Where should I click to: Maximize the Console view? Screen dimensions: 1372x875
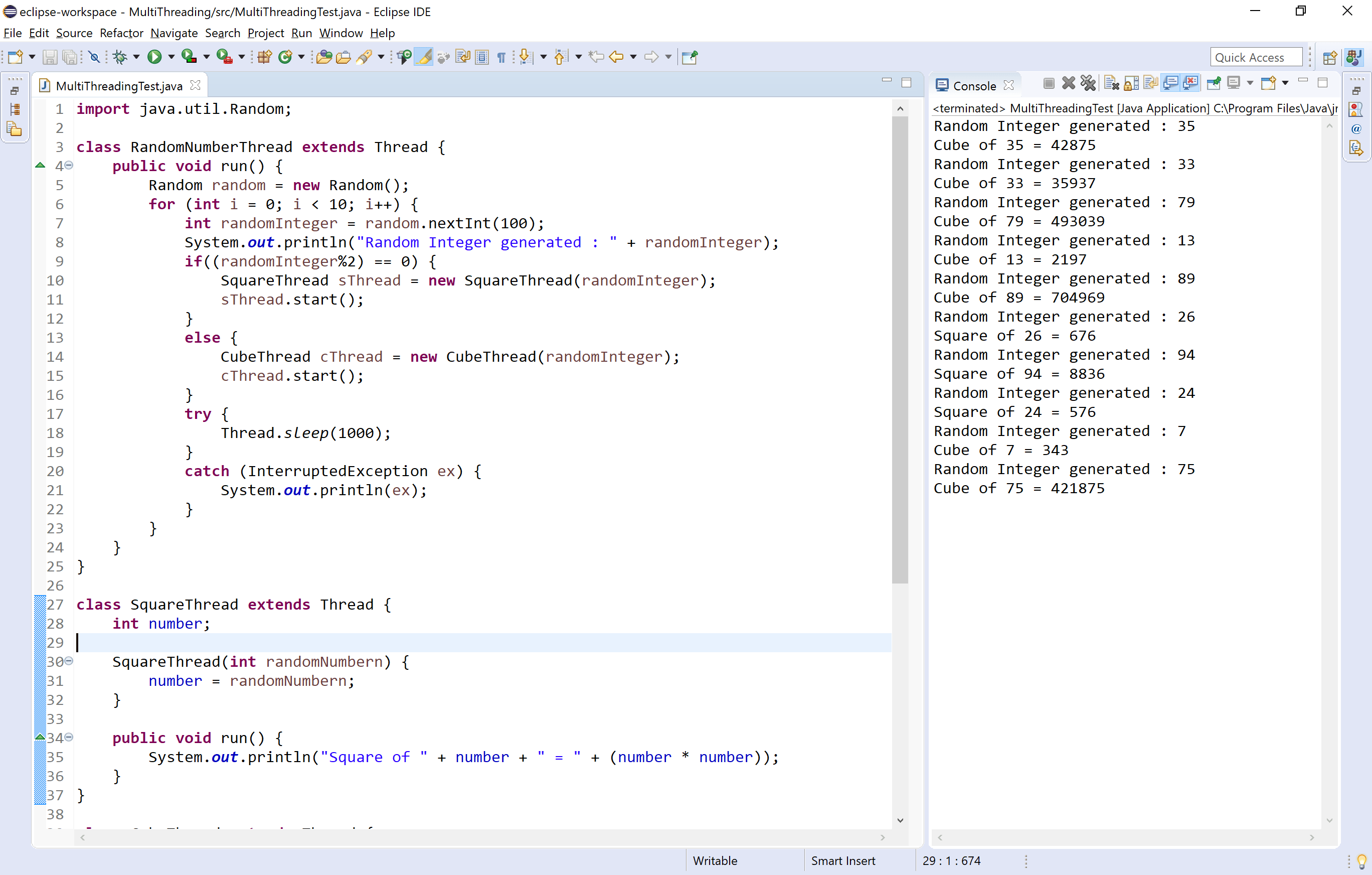tap(1323, 83)
